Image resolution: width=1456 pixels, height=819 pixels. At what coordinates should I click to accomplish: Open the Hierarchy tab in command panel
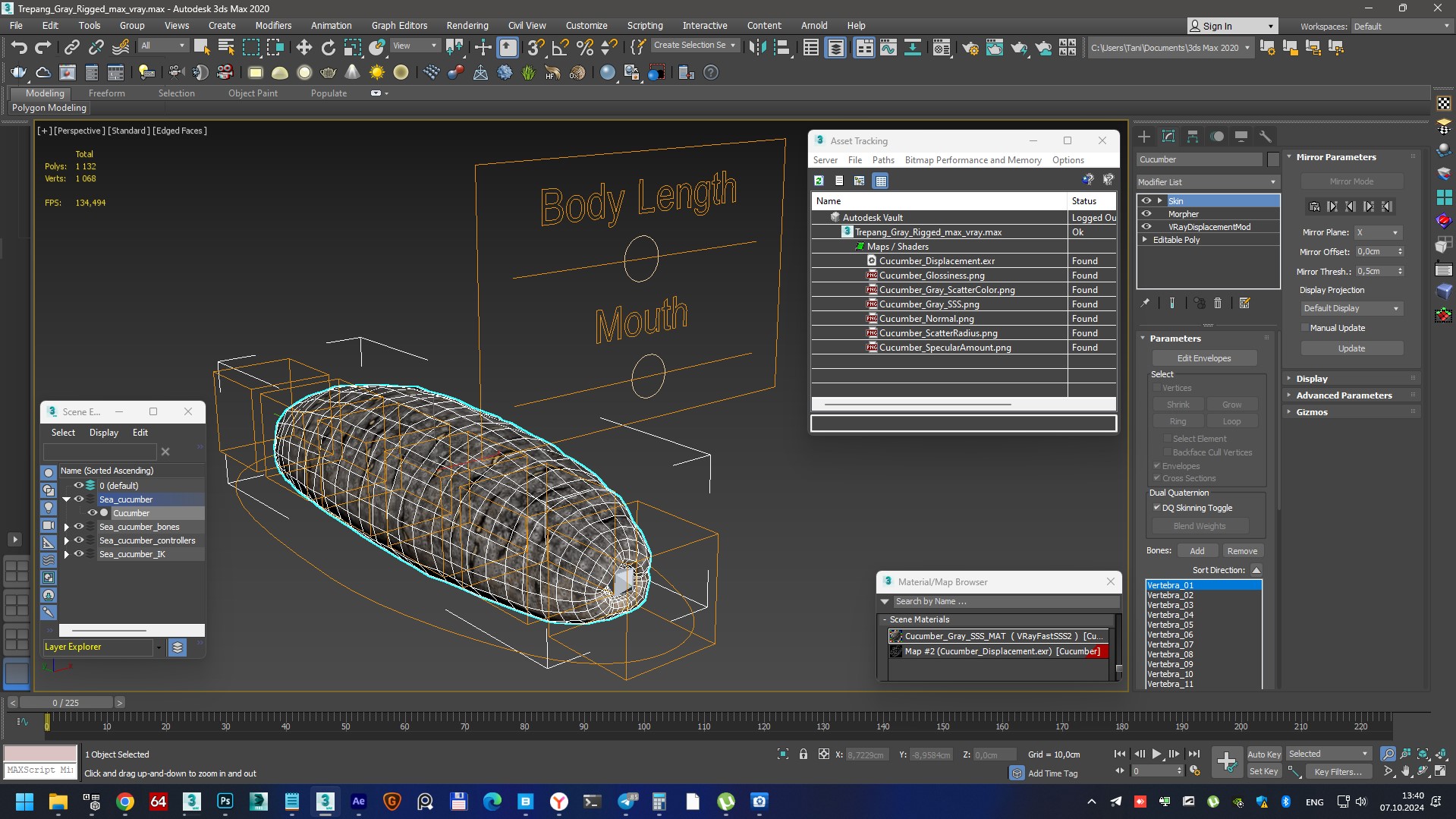[x=1193, y=137]
